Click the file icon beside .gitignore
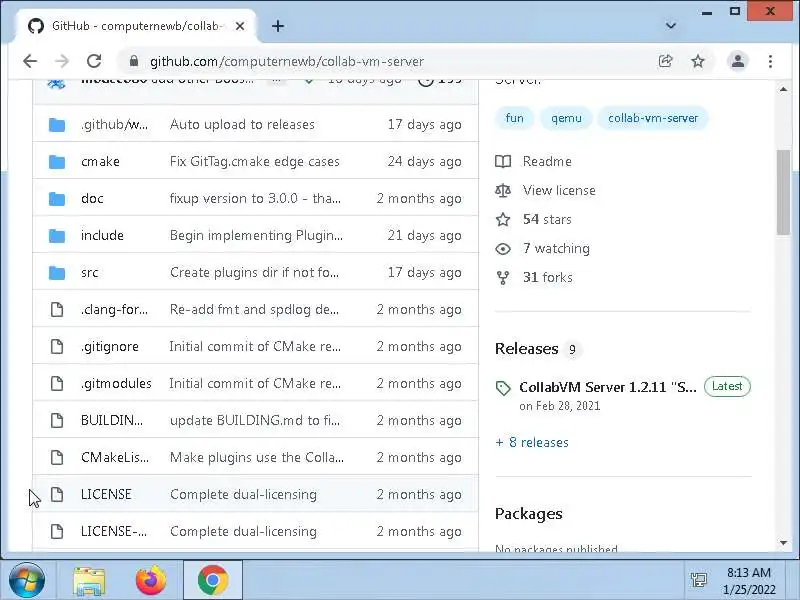 tap(57, 346)
